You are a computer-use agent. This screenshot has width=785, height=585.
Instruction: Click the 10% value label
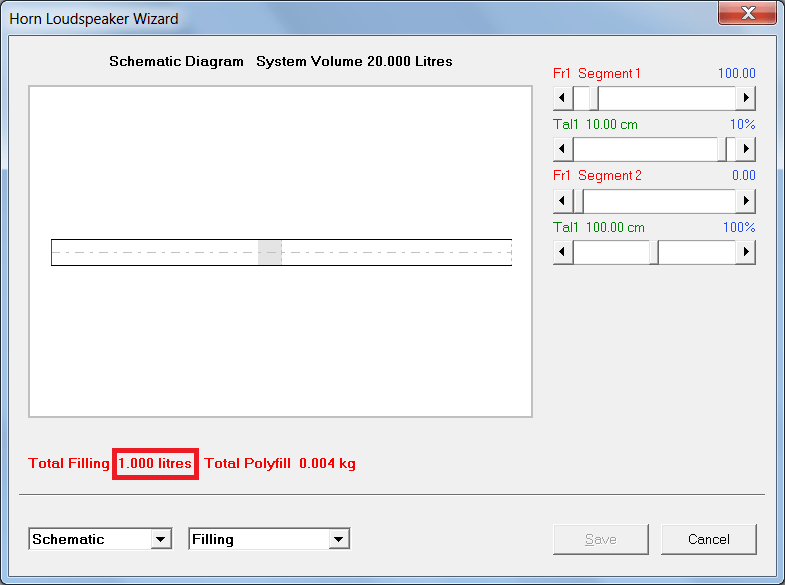(x=742, y=125)
